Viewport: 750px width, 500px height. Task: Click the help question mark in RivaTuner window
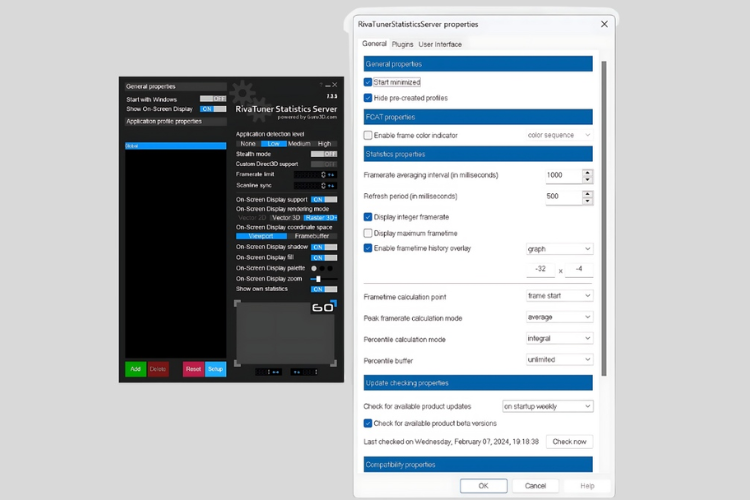(321, 85)
